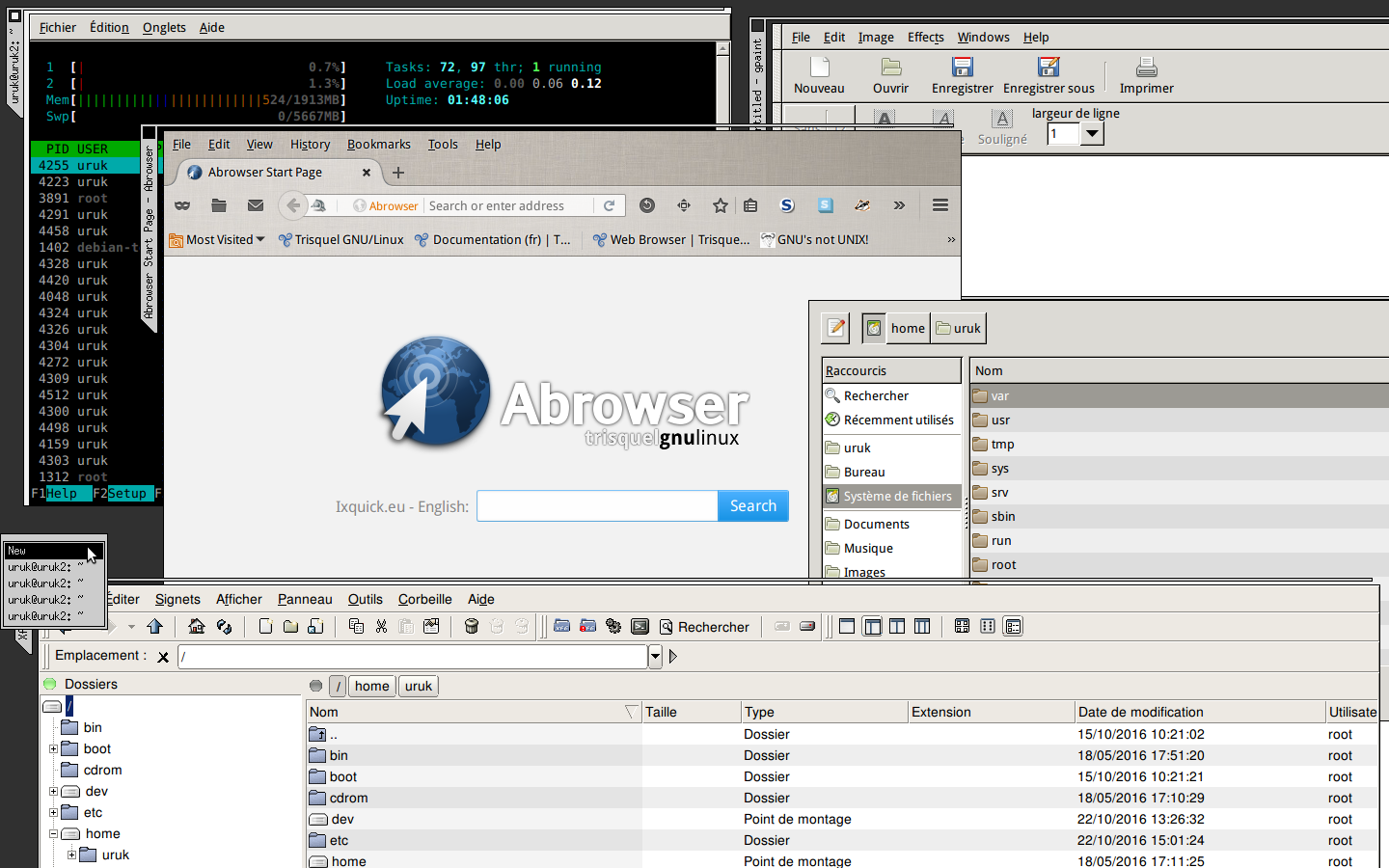
Task: Open Abrowser hamburger menu
Action: pos(940,205)
